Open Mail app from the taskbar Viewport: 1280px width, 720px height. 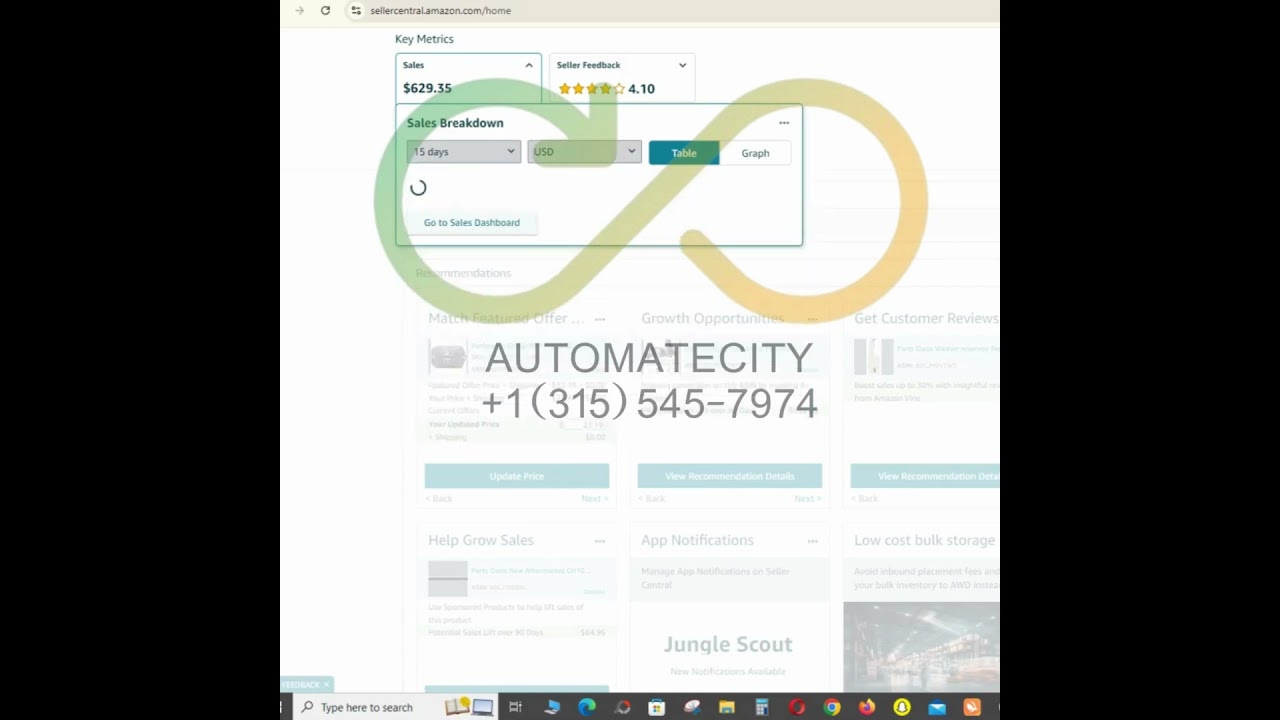click(x=937, y=707)
